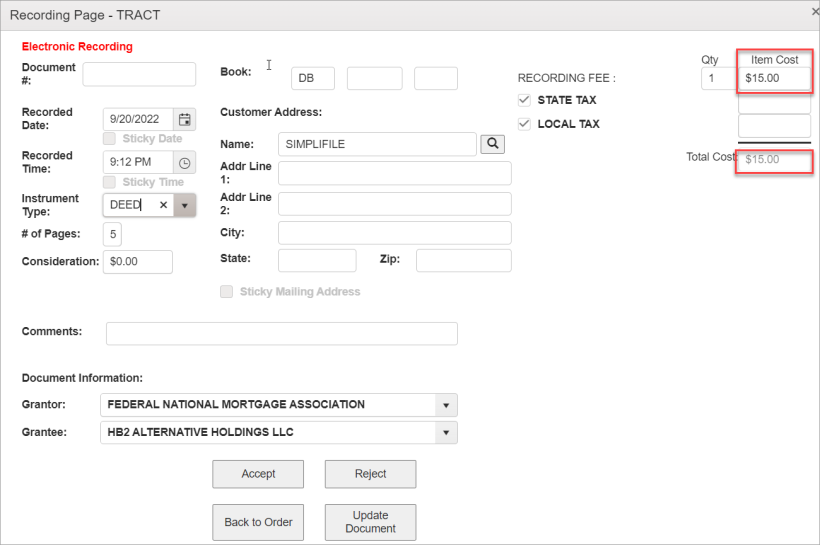Click the customer name search magnifier icon

point(492,144)
